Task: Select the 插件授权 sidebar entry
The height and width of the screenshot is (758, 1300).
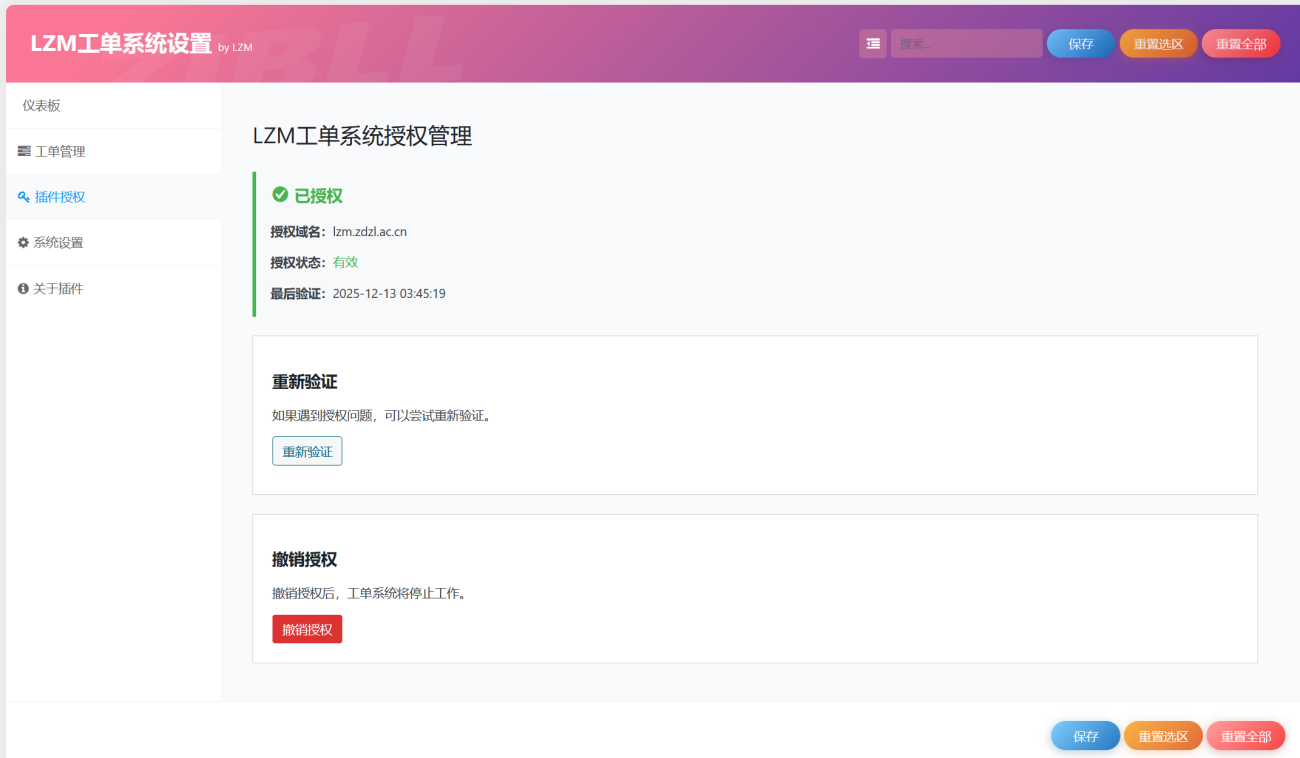Action: (x=60, y=196)
